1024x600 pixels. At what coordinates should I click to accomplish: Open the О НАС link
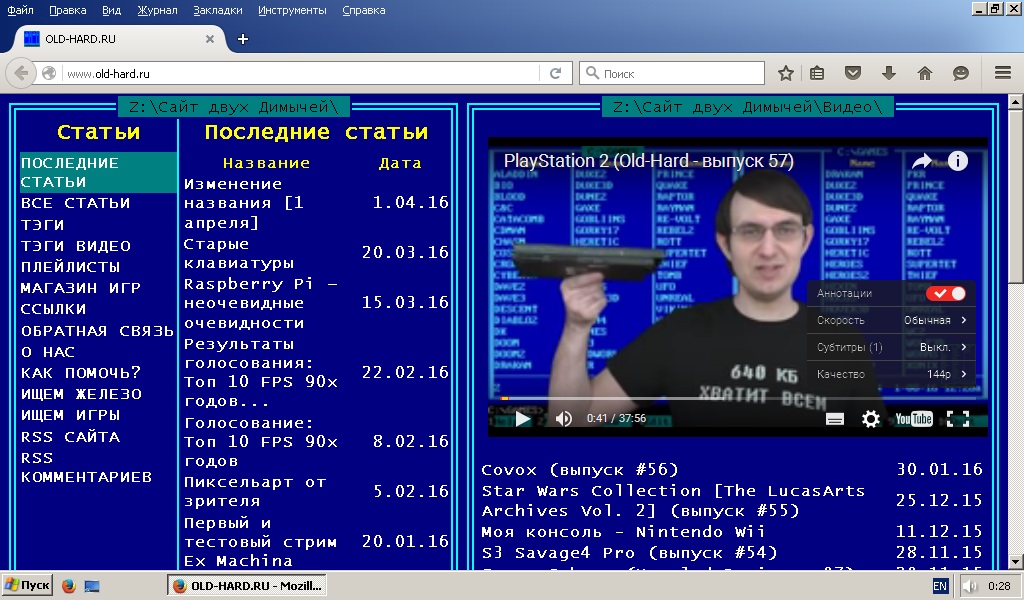pos(48,352)
